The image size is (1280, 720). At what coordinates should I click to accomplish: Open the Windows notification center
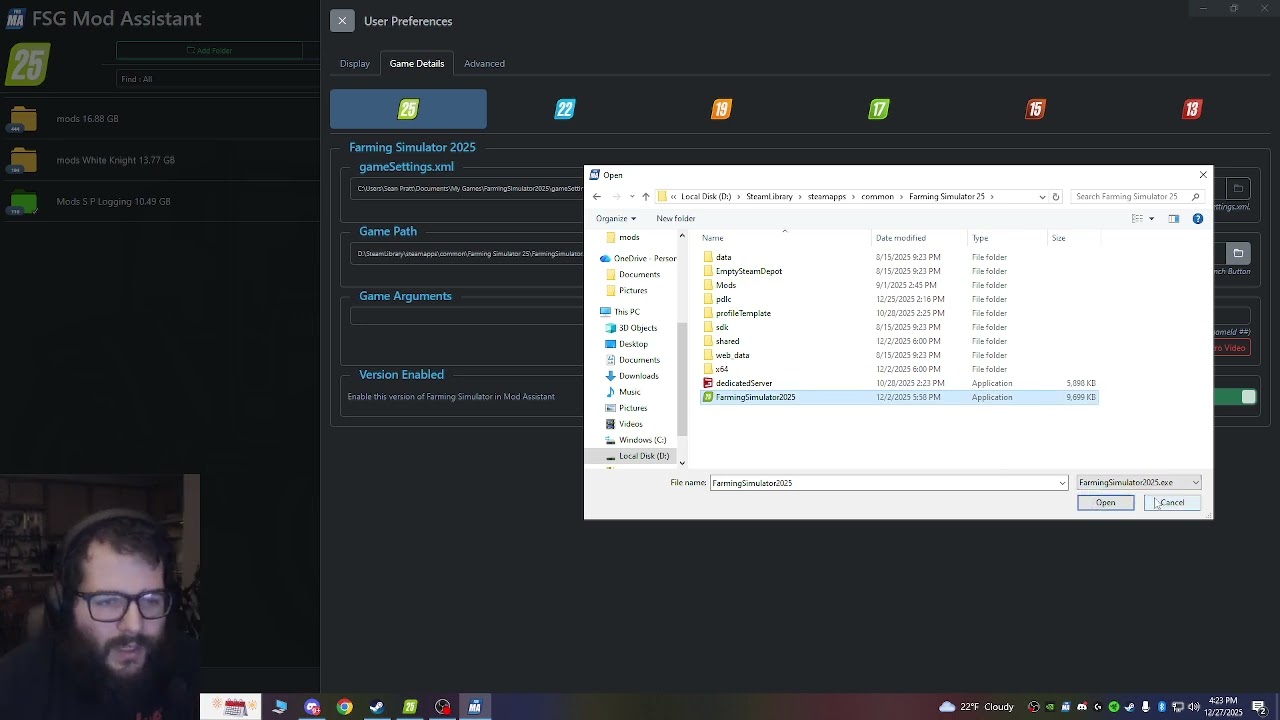[x=1259, y=707]
